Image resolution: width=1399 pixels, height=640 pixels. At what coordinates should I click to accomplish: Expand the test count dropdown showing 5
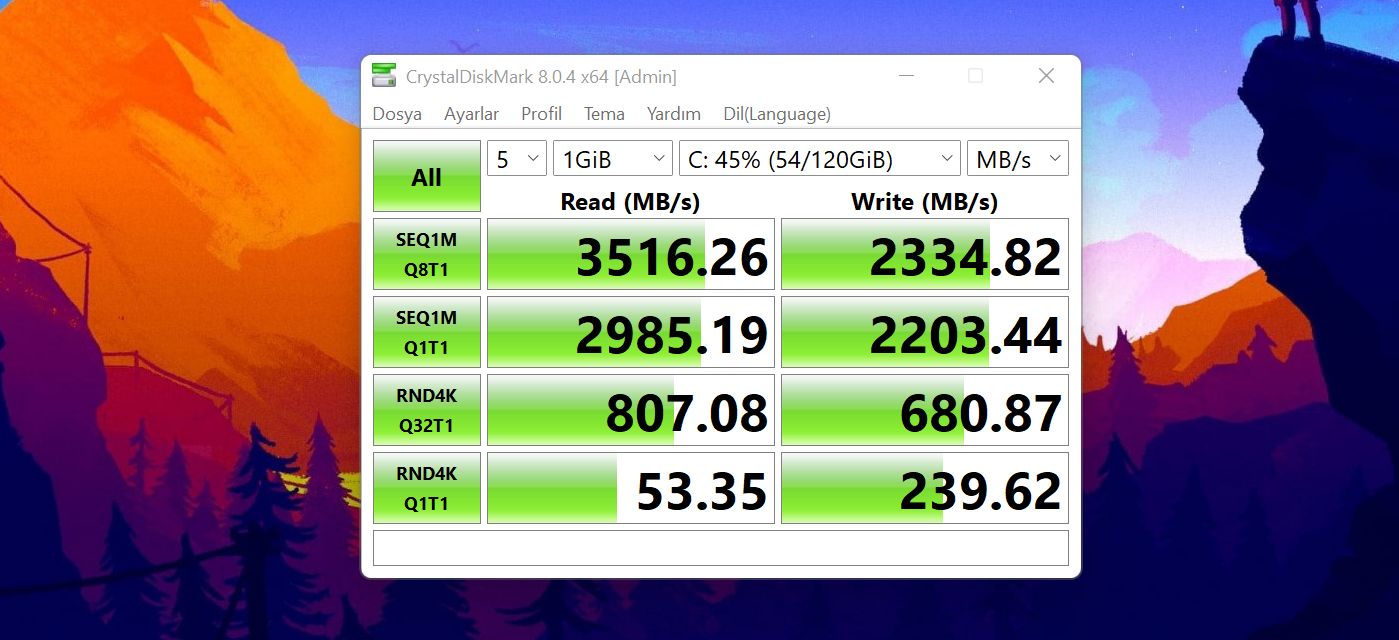tap(517, 158)
